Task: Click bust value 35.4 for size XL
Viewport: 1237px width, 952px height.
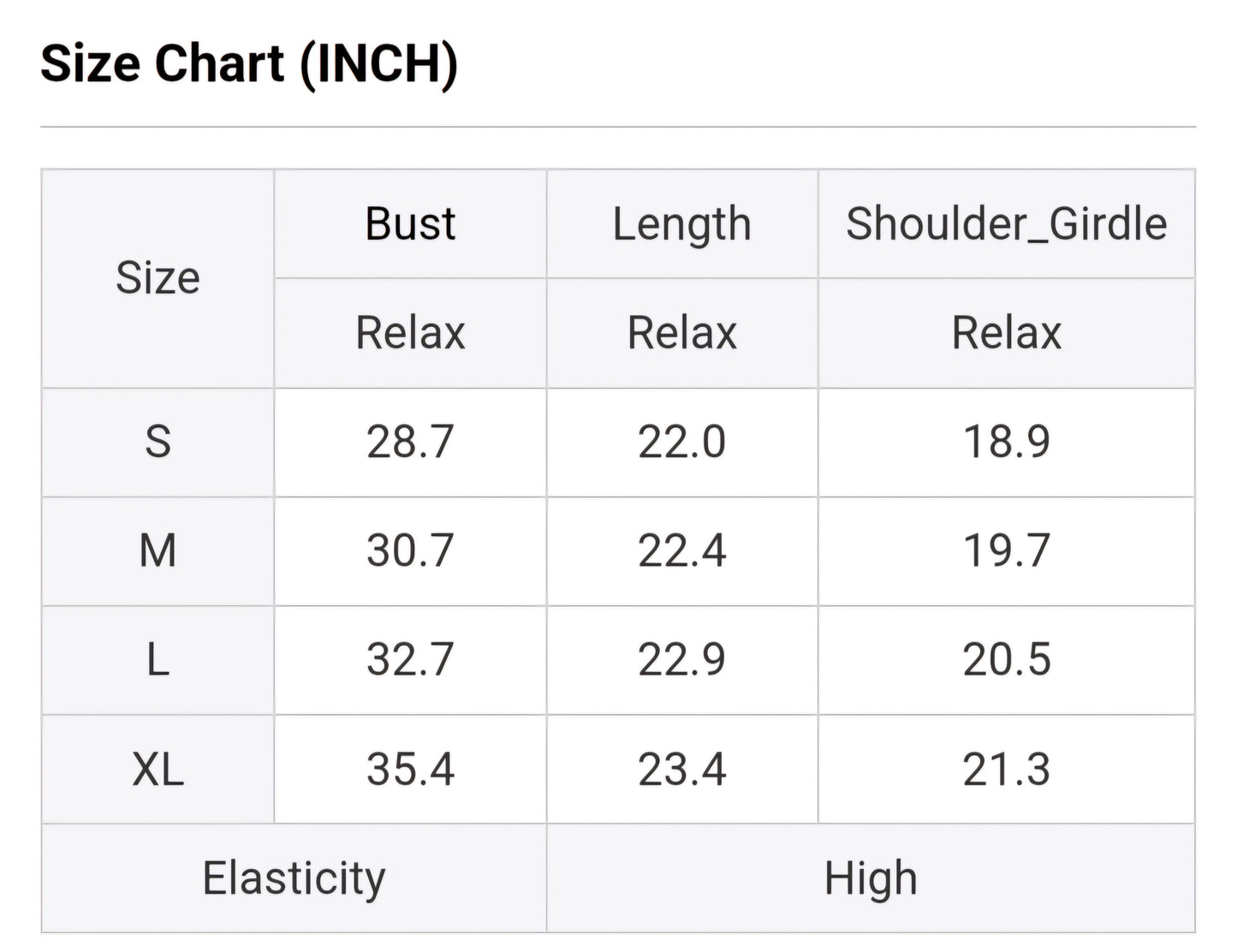Action: click(410, 769)
